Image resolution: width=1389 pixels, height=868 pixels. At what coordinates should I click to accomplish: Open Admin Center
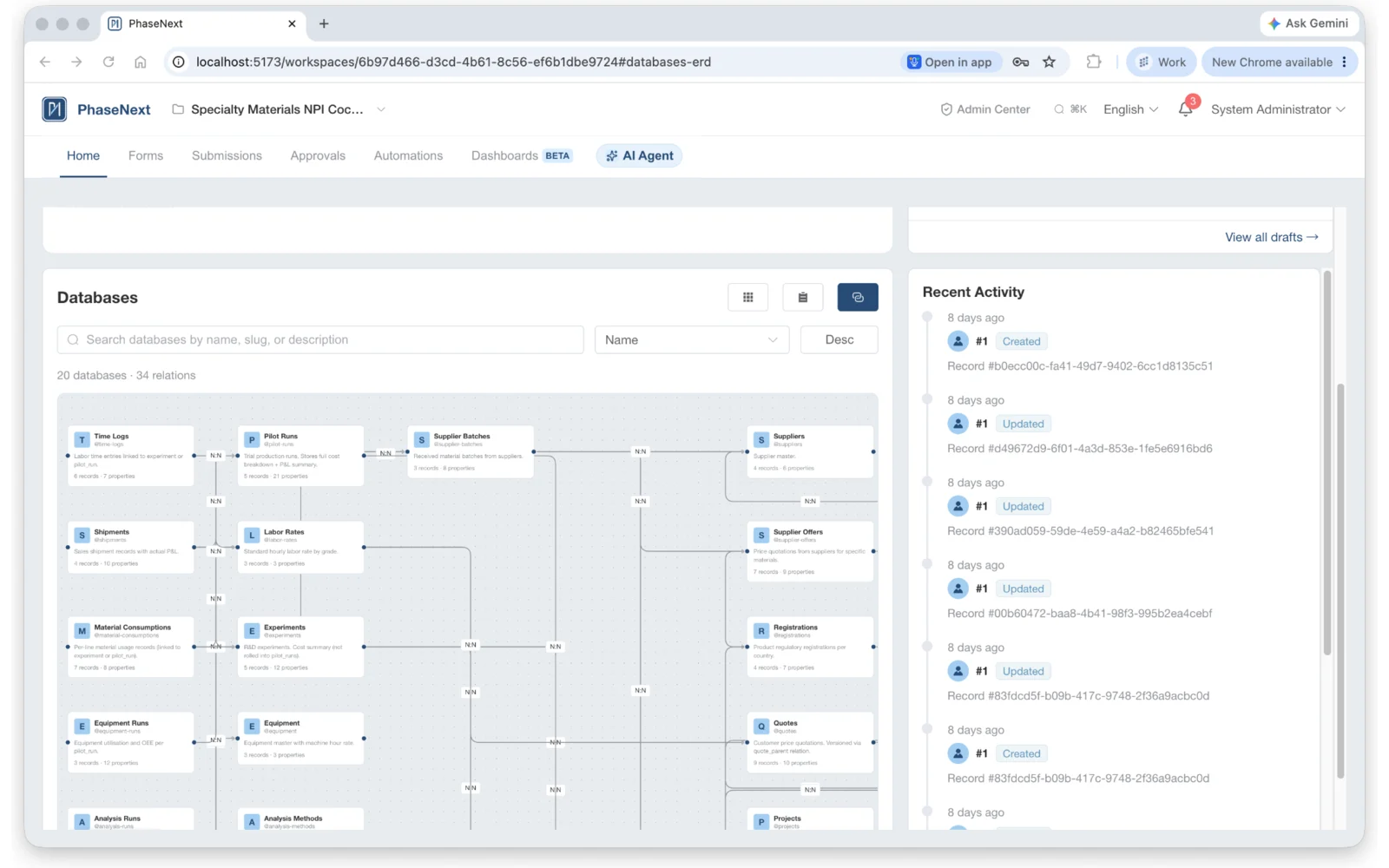[985, 109]
